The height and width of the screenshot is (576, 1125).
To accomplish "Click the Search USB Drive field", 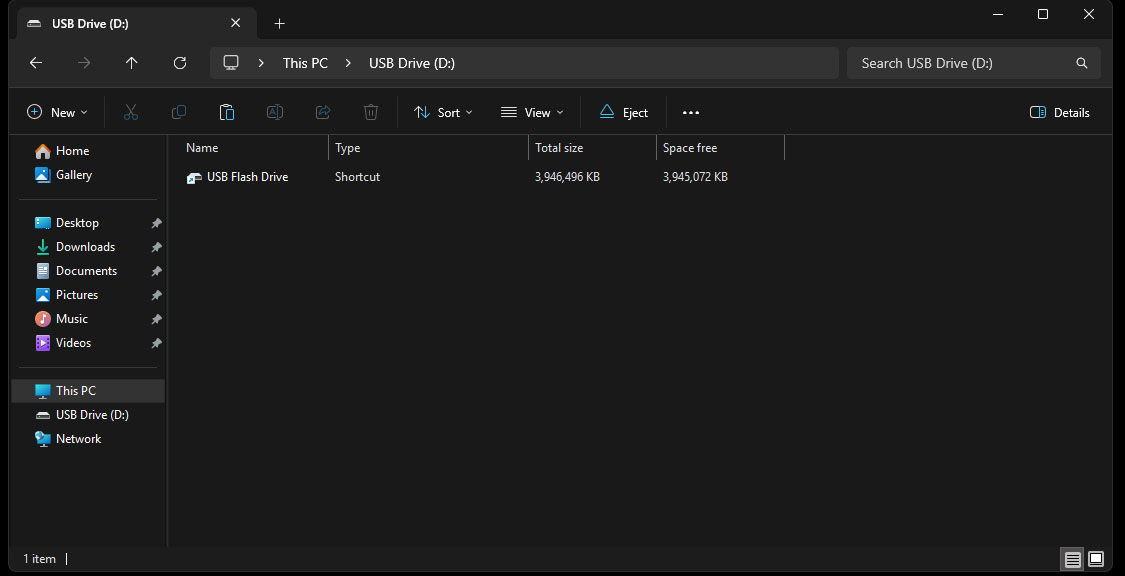I will (x=960, y=63).
